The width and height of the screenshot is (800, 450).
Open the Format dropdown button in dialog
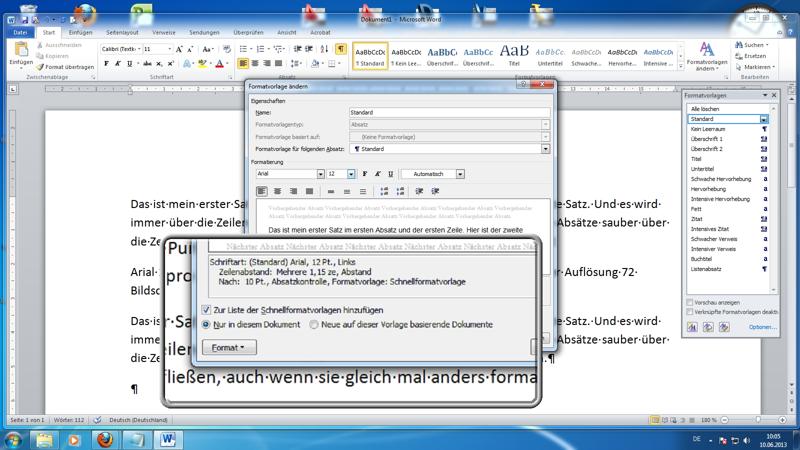pyautogui.click(x=229, y=347)
